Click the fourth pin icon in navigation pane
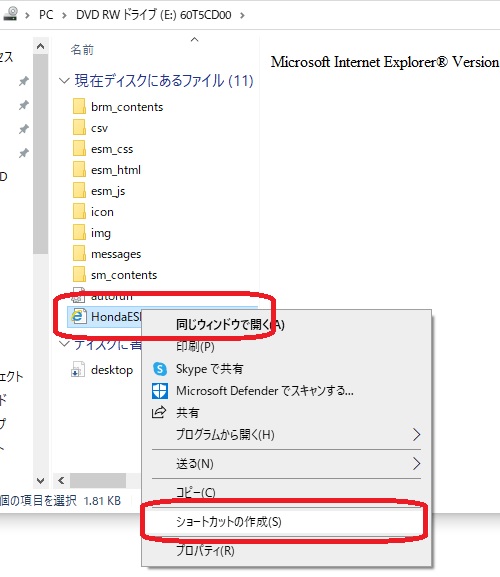The width and height of the screenshot is (500, 577). [24, 153]
